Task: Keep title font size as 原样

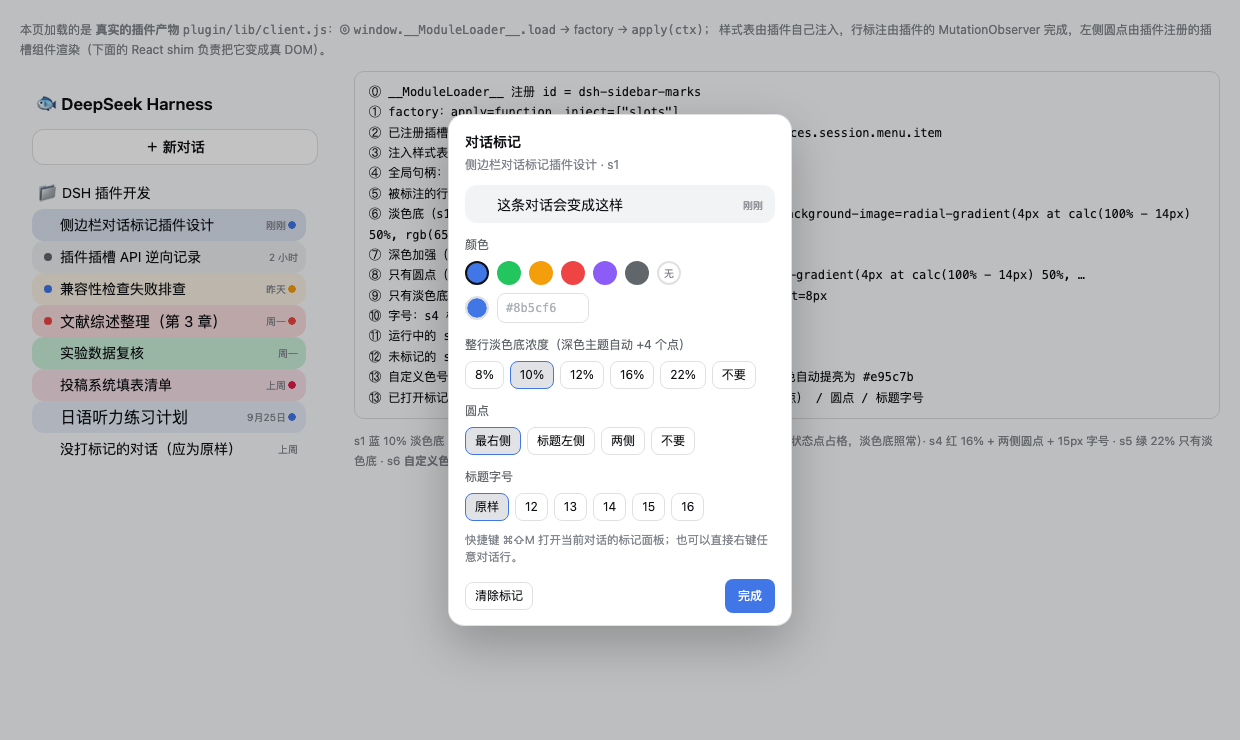Action: tap(487, 507)
